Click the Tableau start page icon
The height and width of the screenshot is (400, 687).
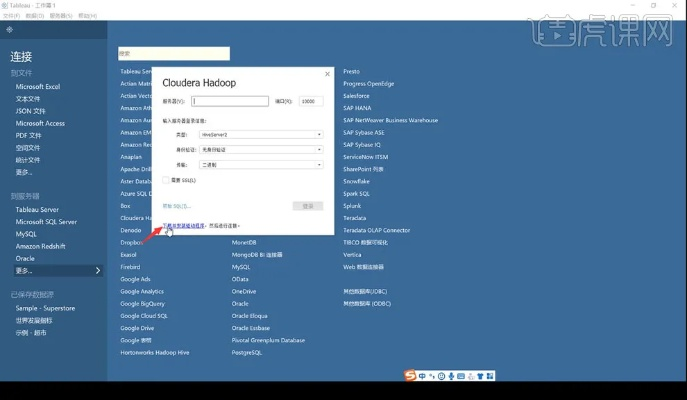click(x=10, y=30)
